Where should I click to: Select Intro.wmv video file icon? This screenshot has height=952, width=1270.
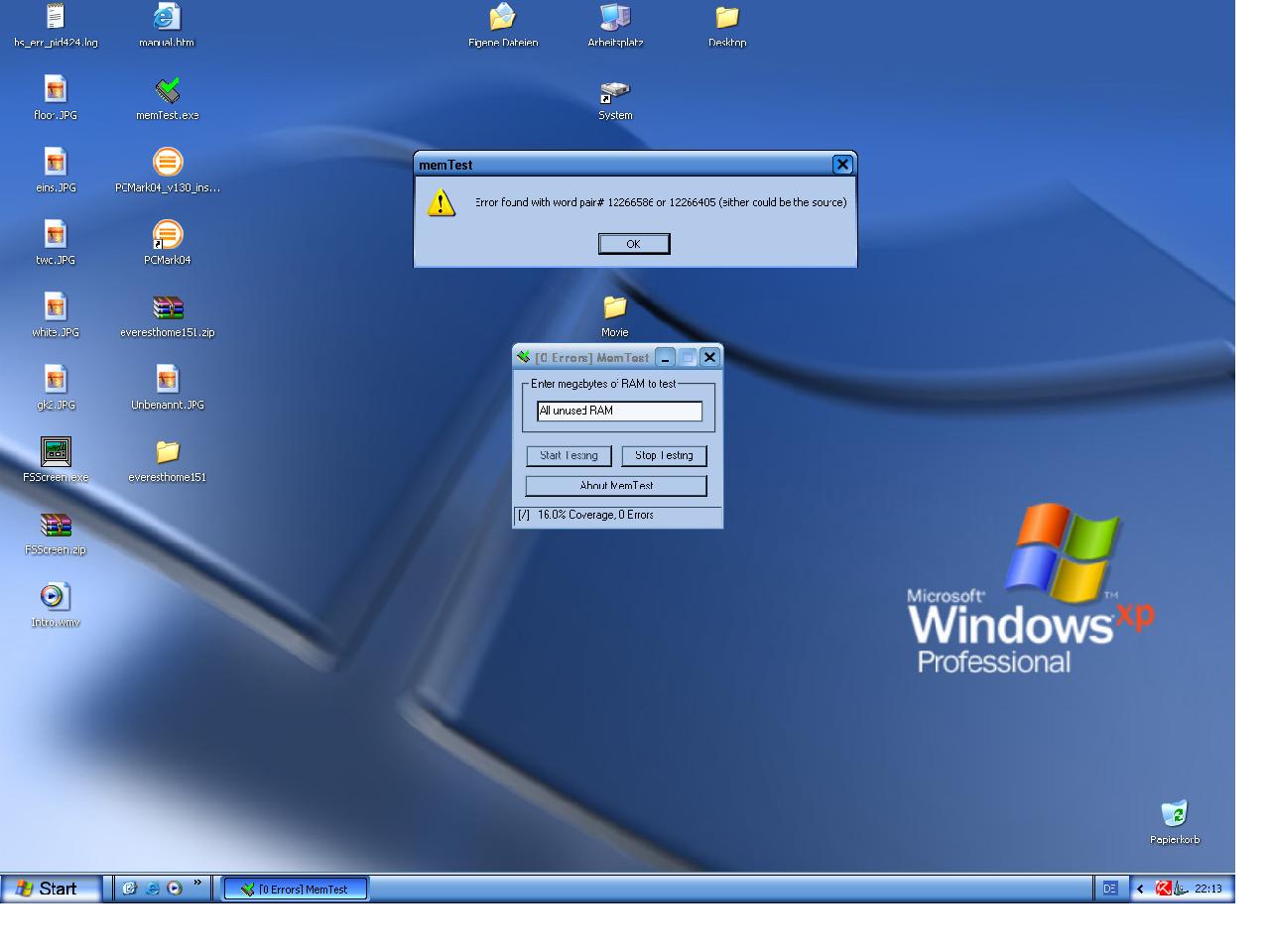(56, 606)
